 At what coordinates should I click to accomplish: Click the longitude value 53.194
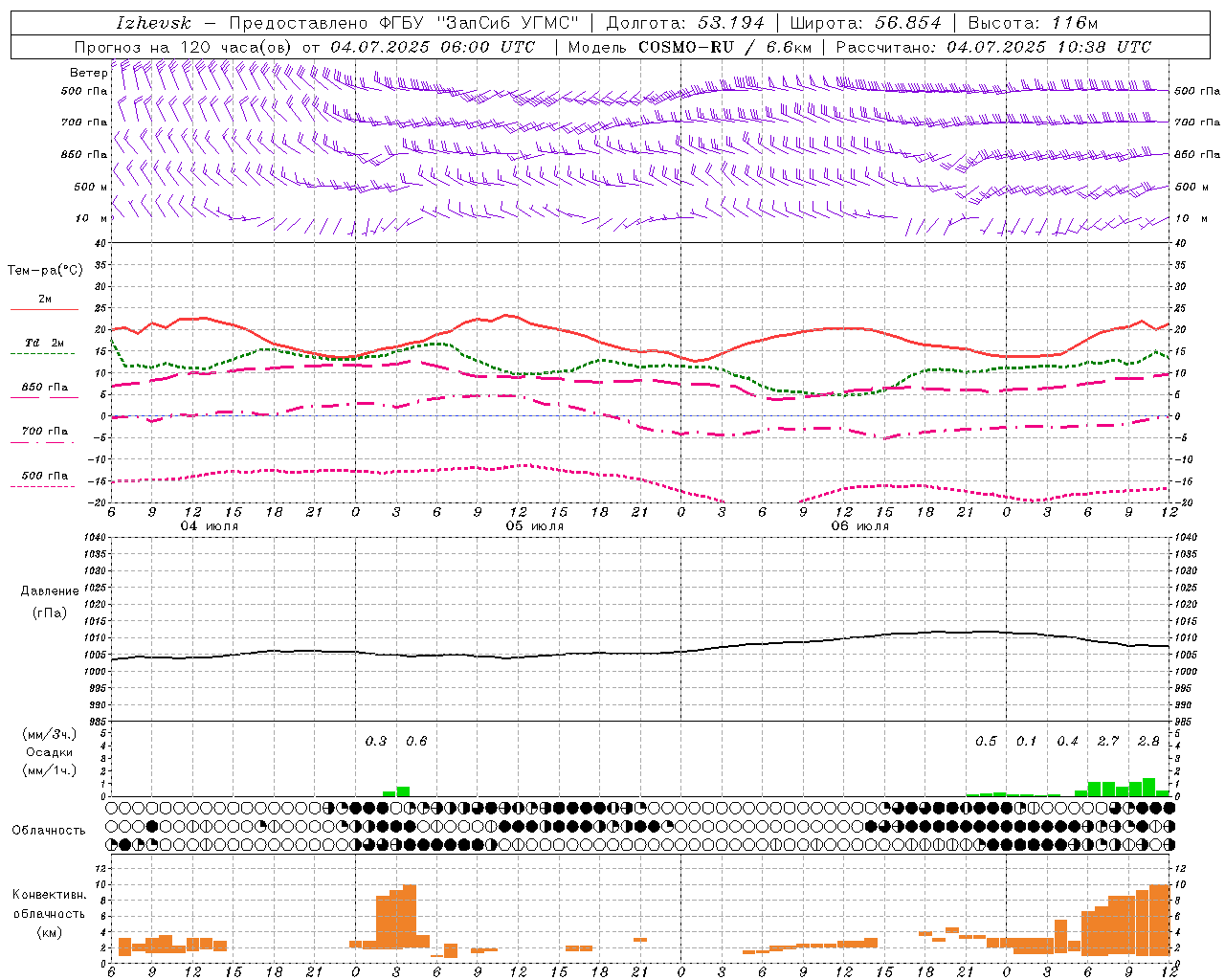coord(731,23)
